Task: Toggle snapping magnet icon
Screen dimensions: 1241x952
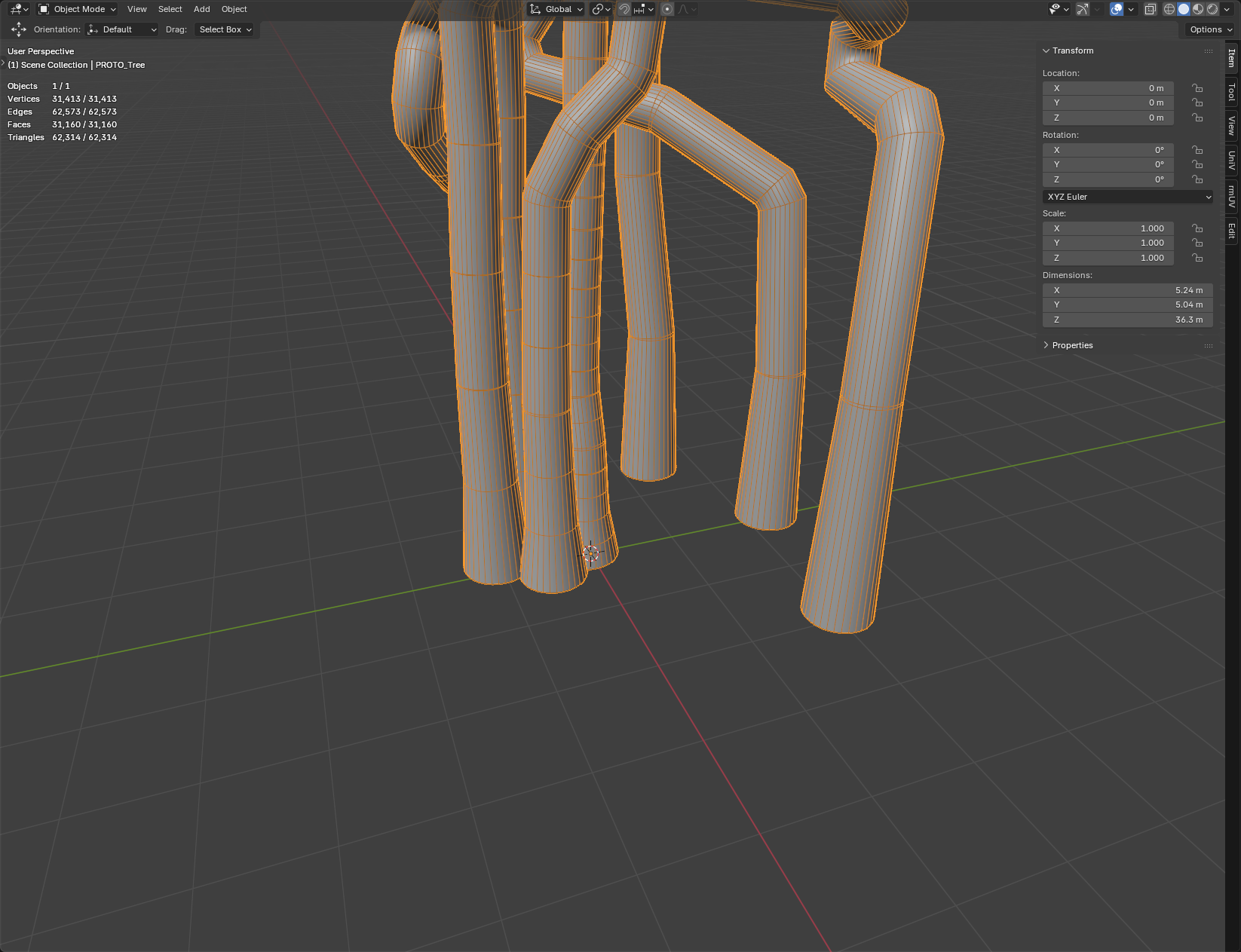Action: coord(624,9)
